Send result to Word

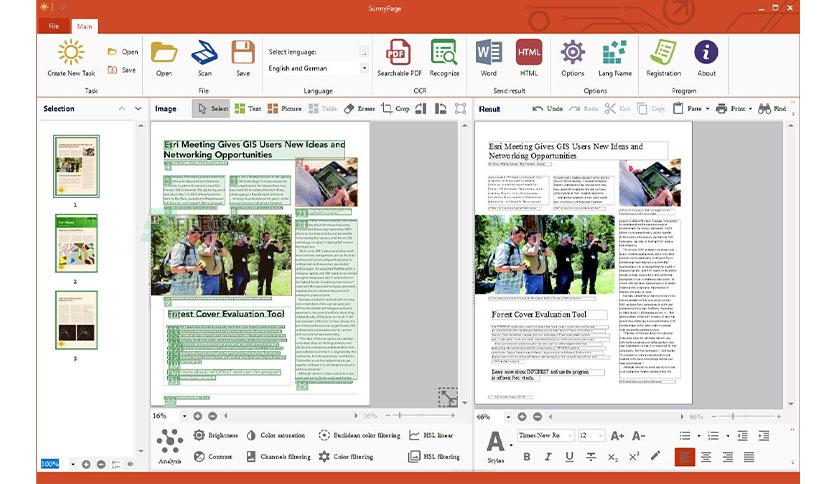[488, 53]
